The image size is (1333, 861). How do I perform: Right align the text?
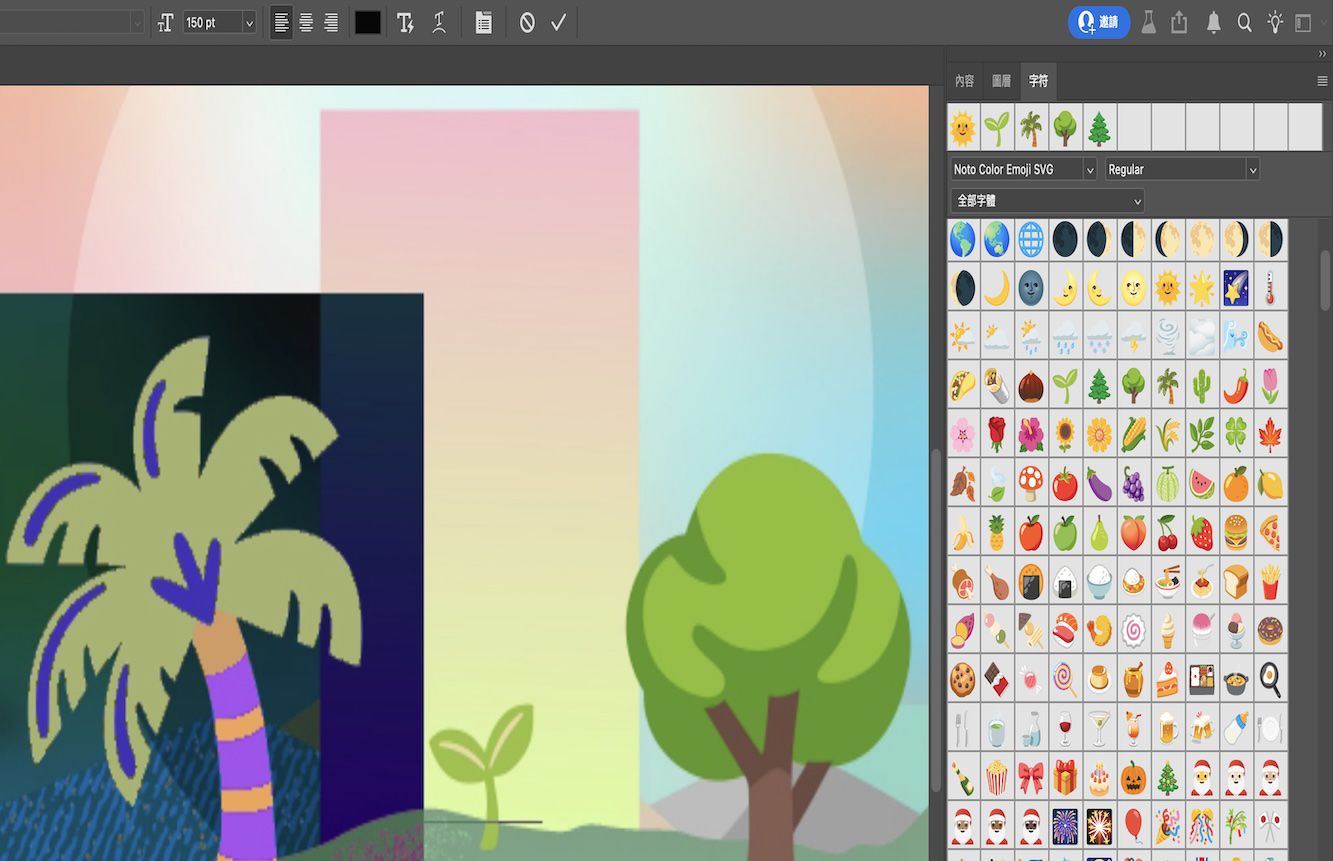330,22
